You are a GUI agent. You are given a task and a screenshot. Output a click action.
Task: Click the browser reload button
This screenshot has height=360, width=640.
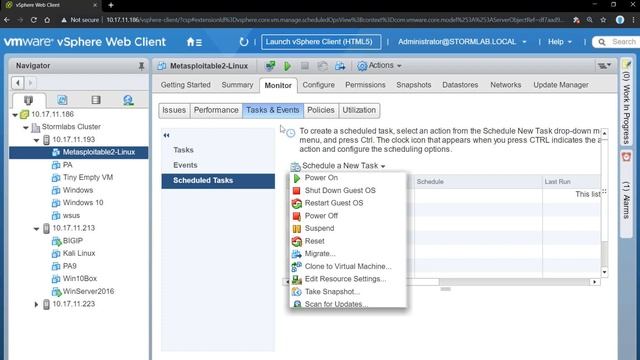pyautogui.click(x=33, y=20)
